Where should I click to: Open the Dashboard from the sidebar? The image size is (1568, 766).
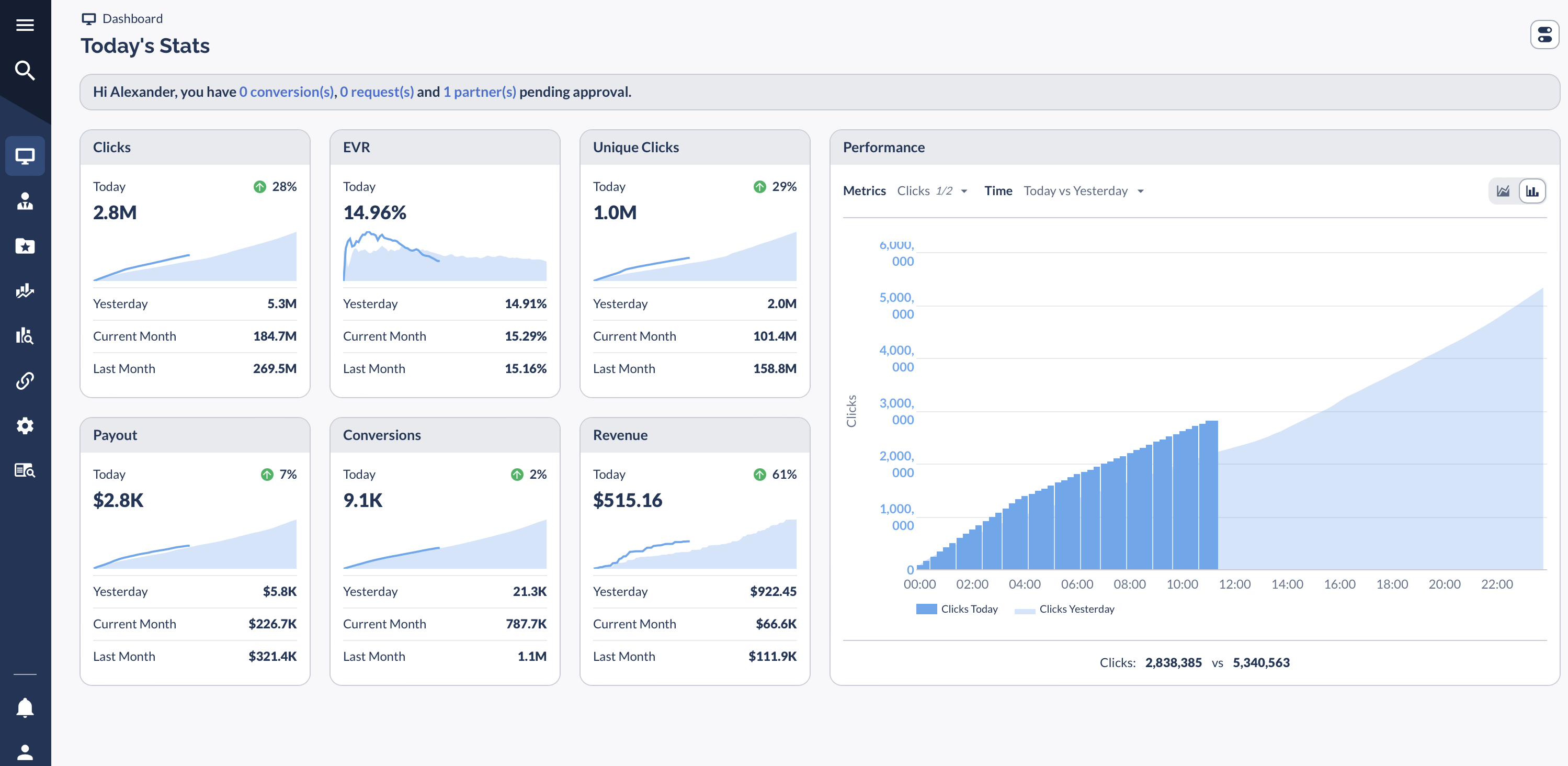[25, 156]
